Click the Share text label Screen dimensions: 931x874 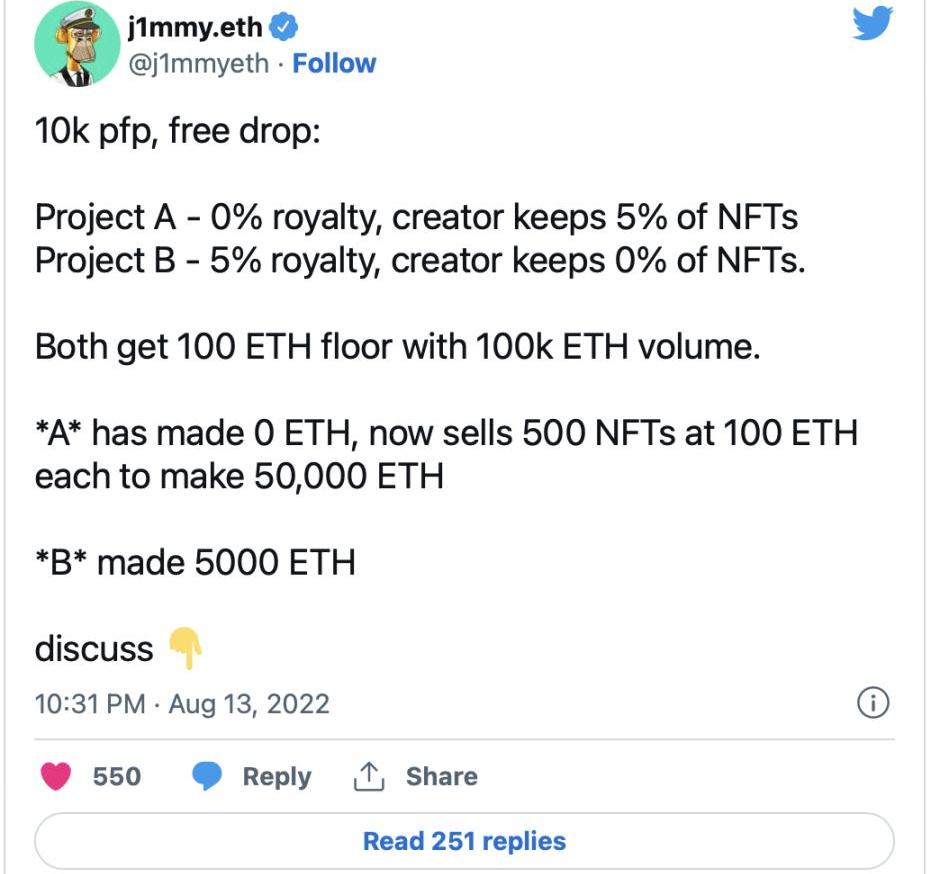pos(441,777)
